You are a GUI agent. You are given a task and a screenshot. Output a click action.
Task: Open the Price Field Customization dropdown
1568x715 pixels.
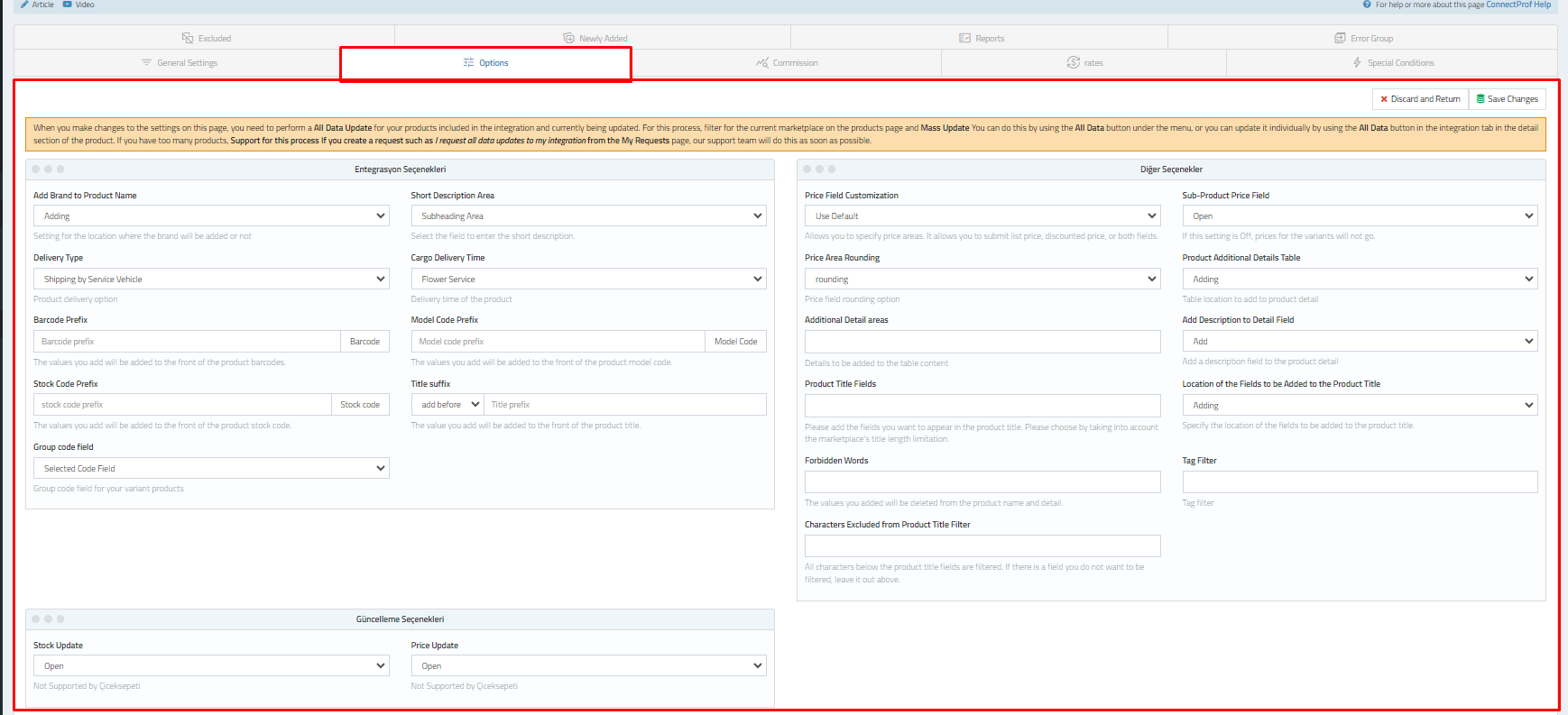tap(982, 216)
